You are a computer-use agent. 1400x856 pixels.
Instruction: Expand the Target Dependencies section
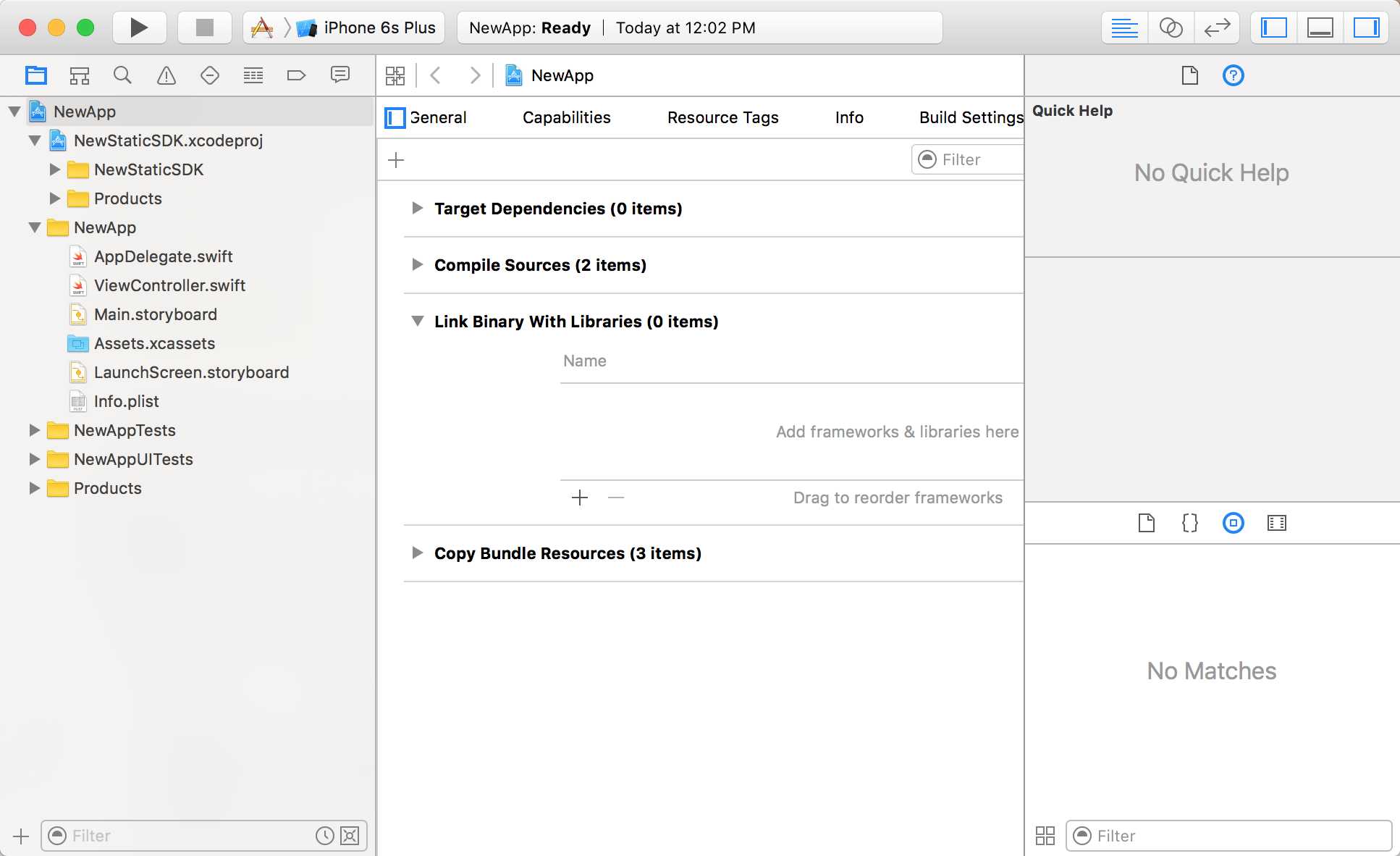click(417, 208)
